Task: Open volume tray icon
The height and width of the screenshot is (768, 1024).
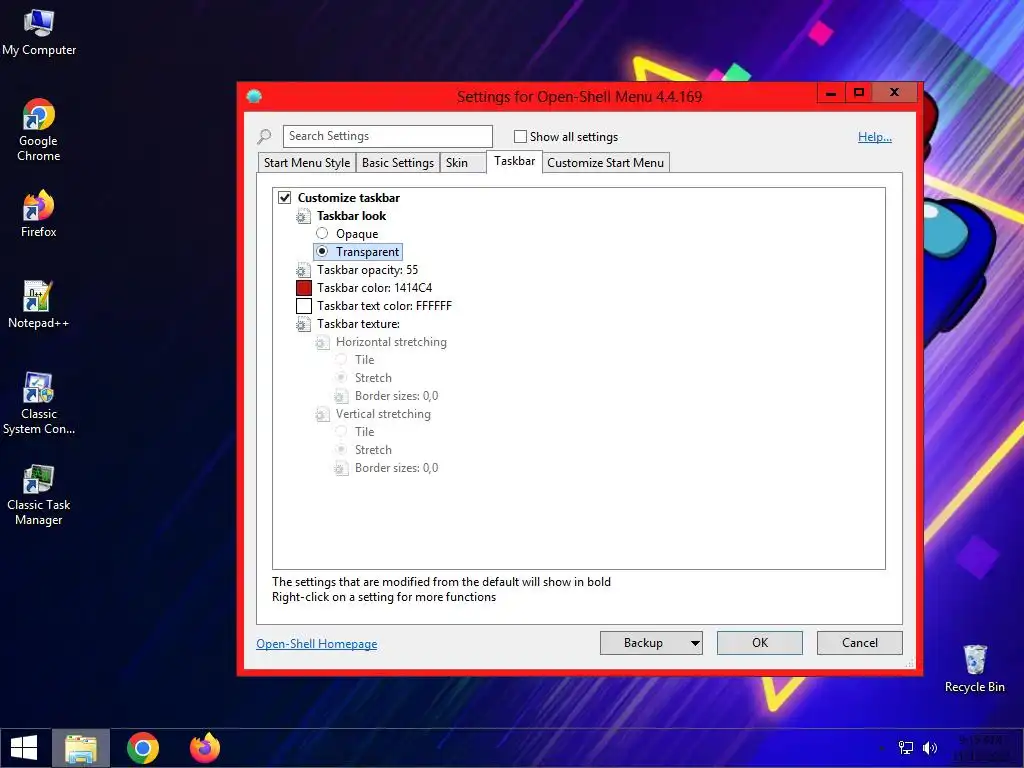Action: (930, 748)
